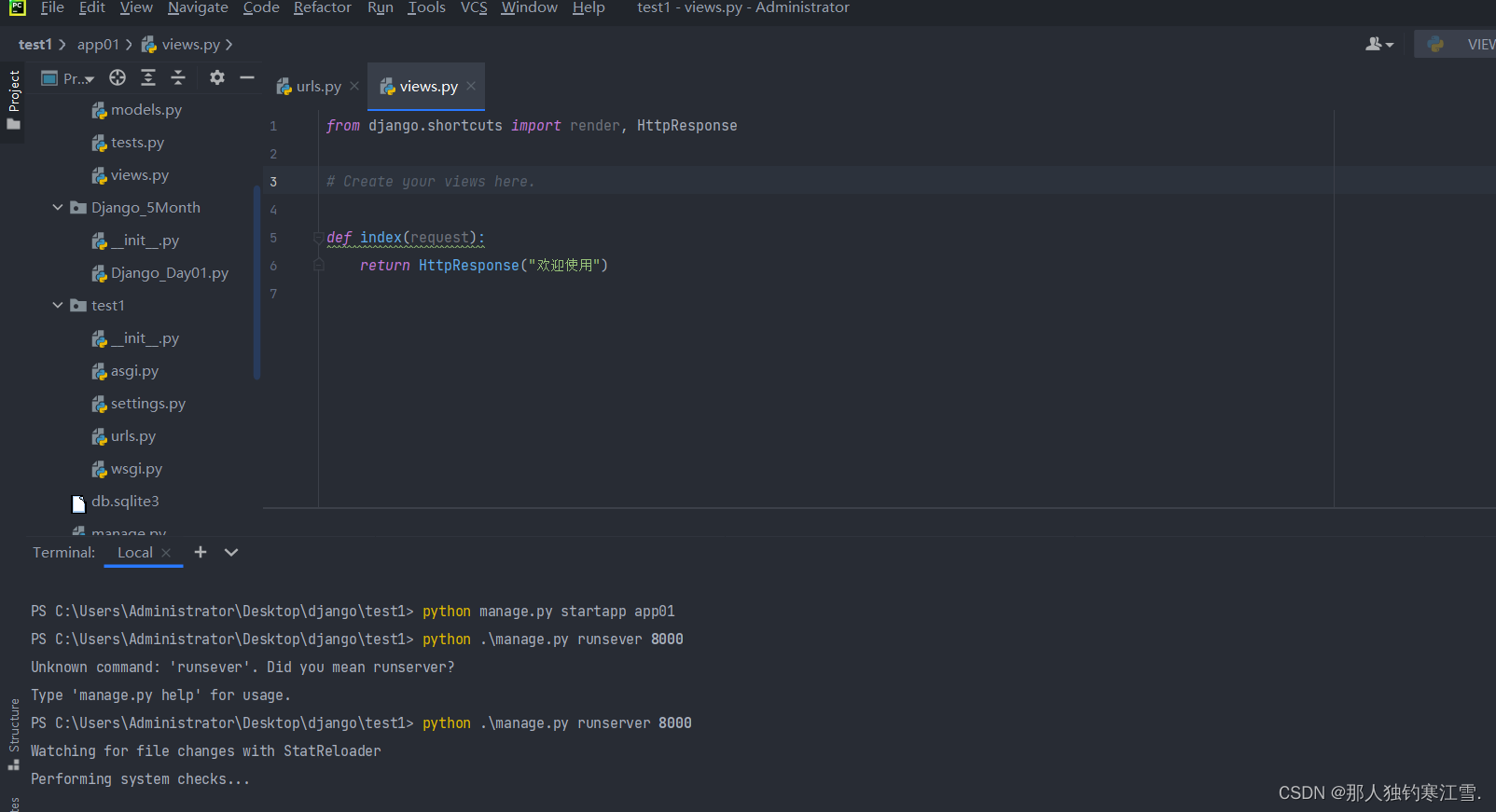Open the Project view mode dropdown

68,78
